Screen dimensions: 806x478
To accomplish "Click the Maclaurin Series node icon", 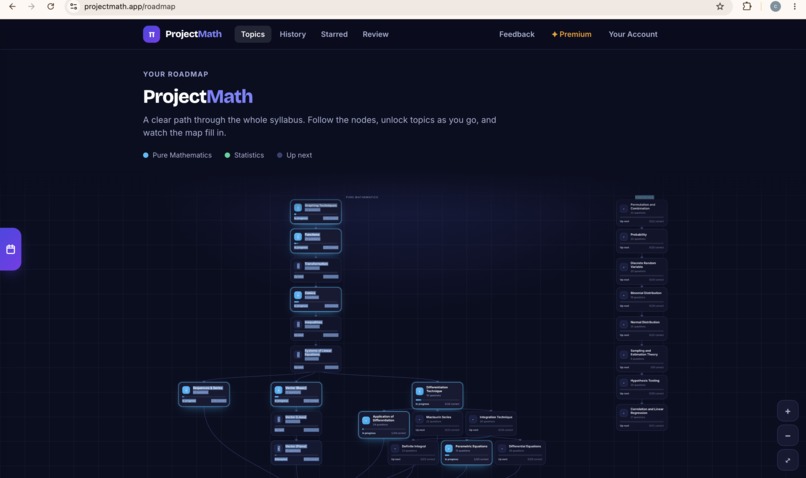I will pyautogui.click(x=419, y=419).
